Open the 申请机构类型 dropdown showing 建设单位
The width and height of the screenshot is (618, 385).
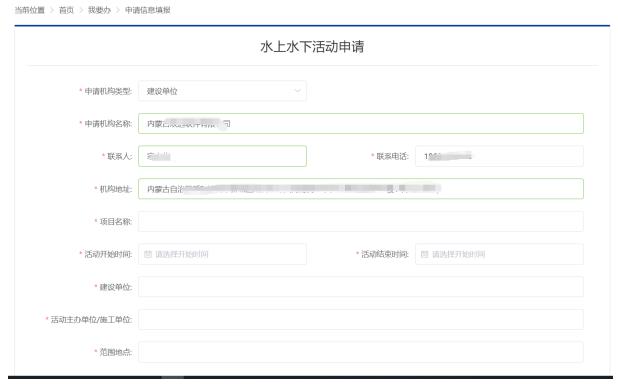pos(222,91)
